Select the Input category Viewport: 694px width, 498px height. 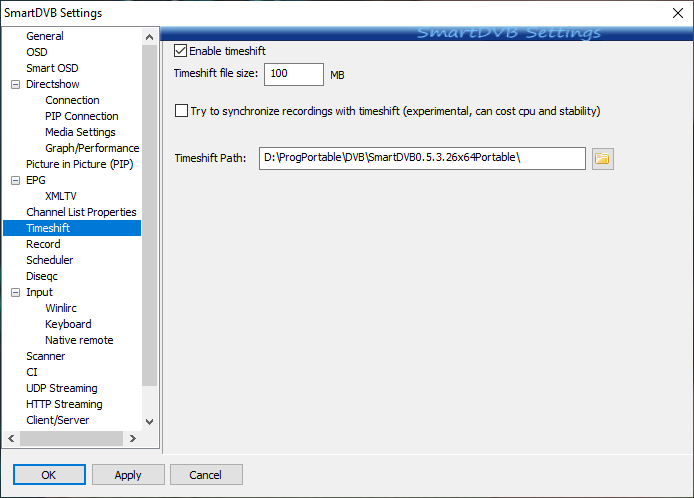39,292
